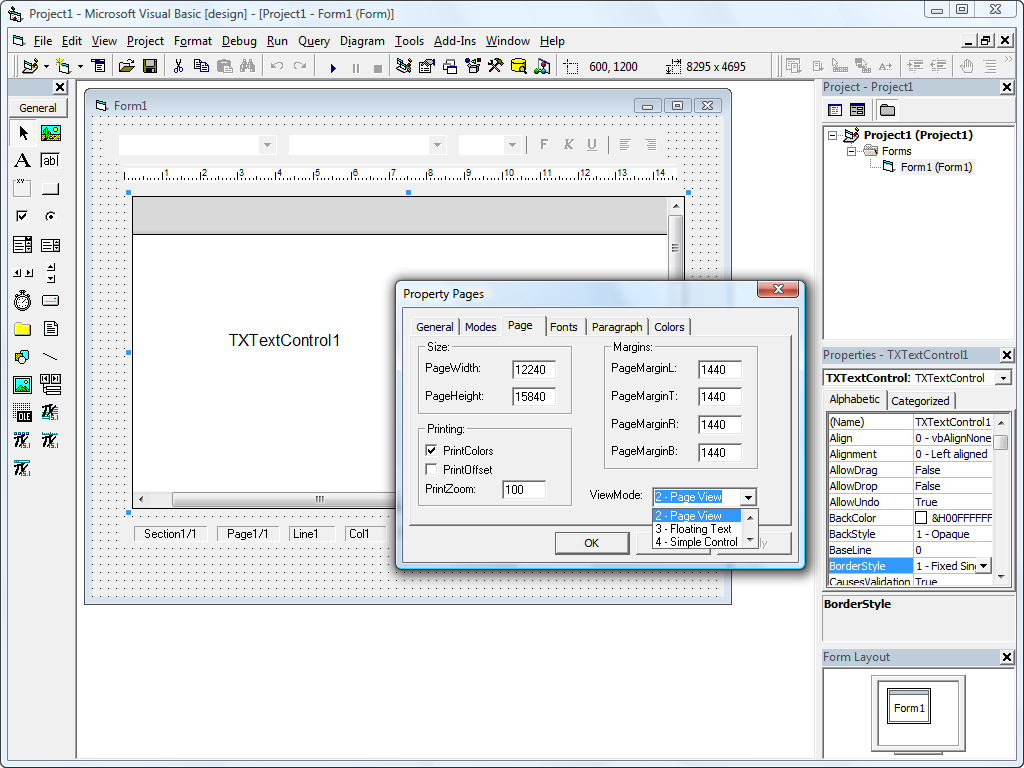
Task: Choose '3 - Floating Text' from ViewMode list
Action: pos(694,529)
